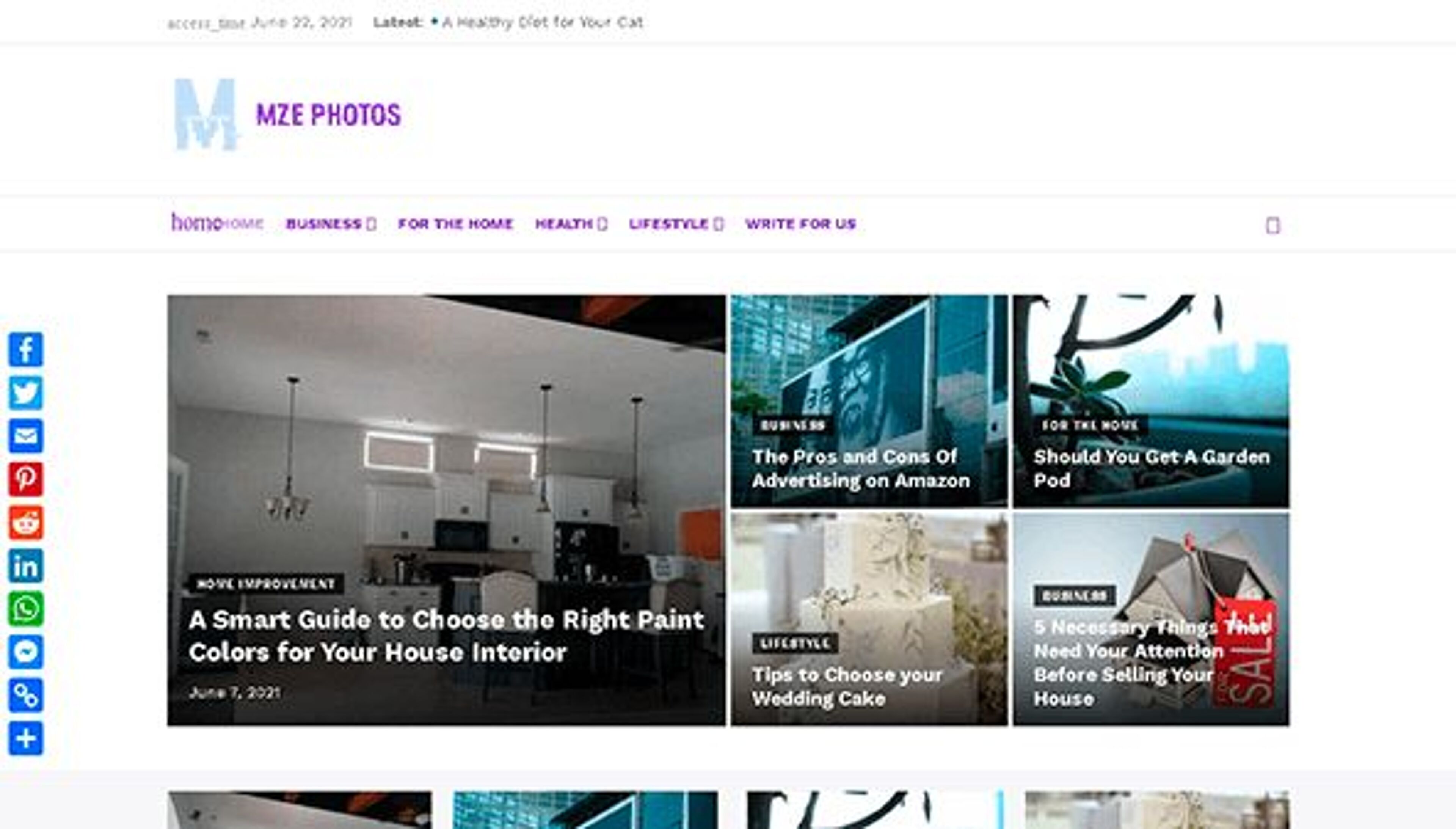Viewport: 1456px width, 829px height.
Task: Pin this page with Pinterest icon
Action: (26, 479)
